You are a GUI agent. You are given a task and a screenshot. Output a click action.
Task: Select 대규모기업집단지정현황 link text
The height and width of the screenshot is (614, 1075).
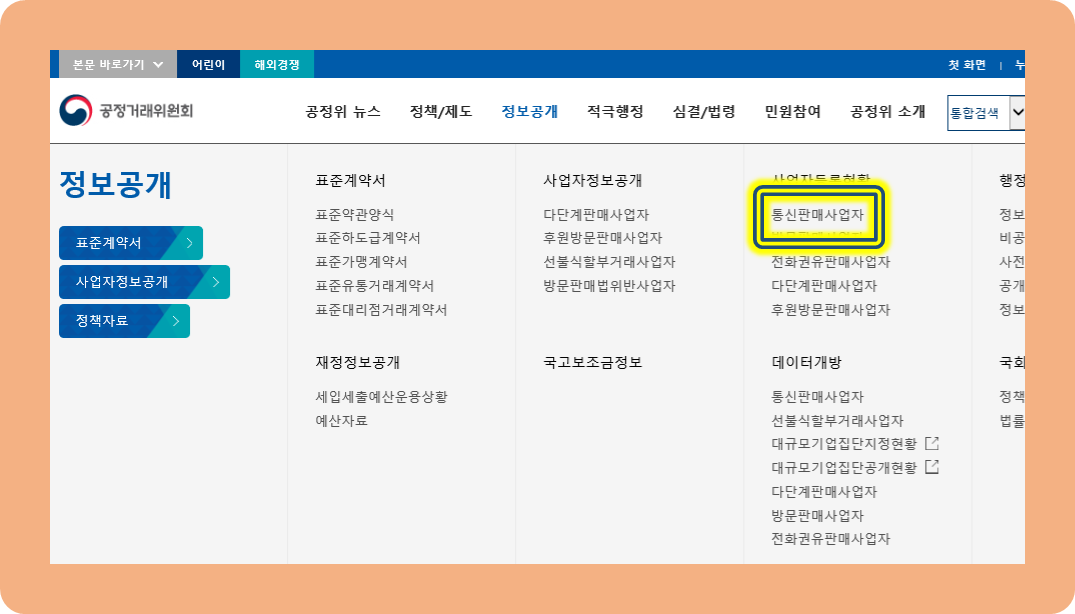[844, 444]
